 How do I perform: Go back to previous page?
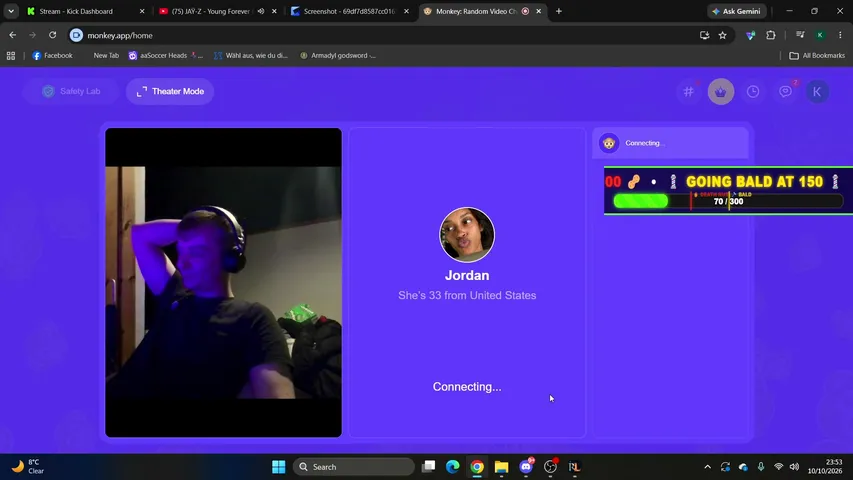(x=13, y=35)
